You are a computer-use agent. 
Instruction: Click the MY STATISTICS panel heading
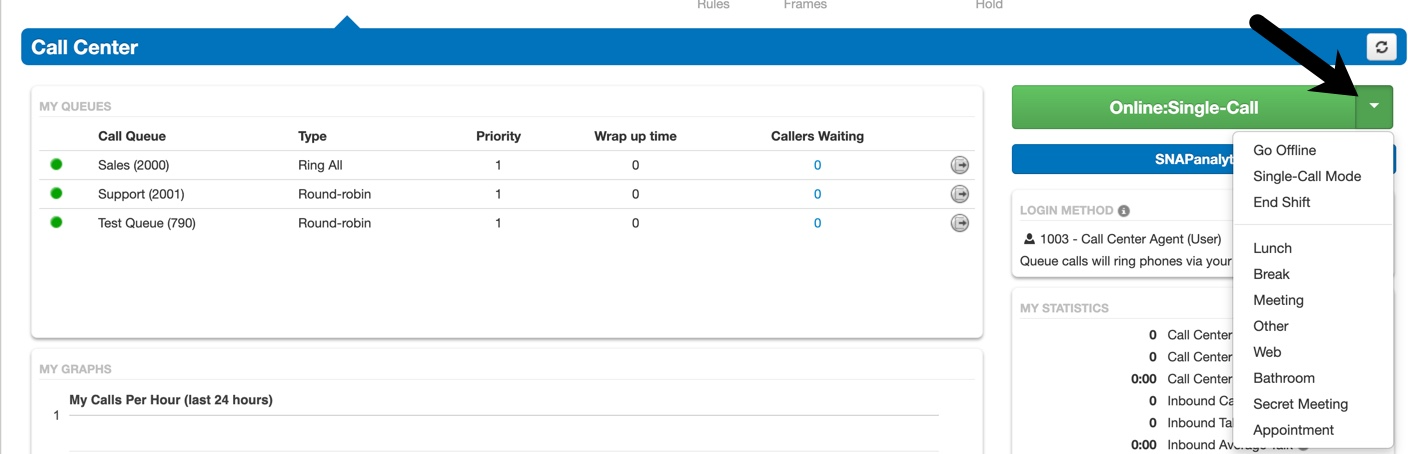(1064, 308)
